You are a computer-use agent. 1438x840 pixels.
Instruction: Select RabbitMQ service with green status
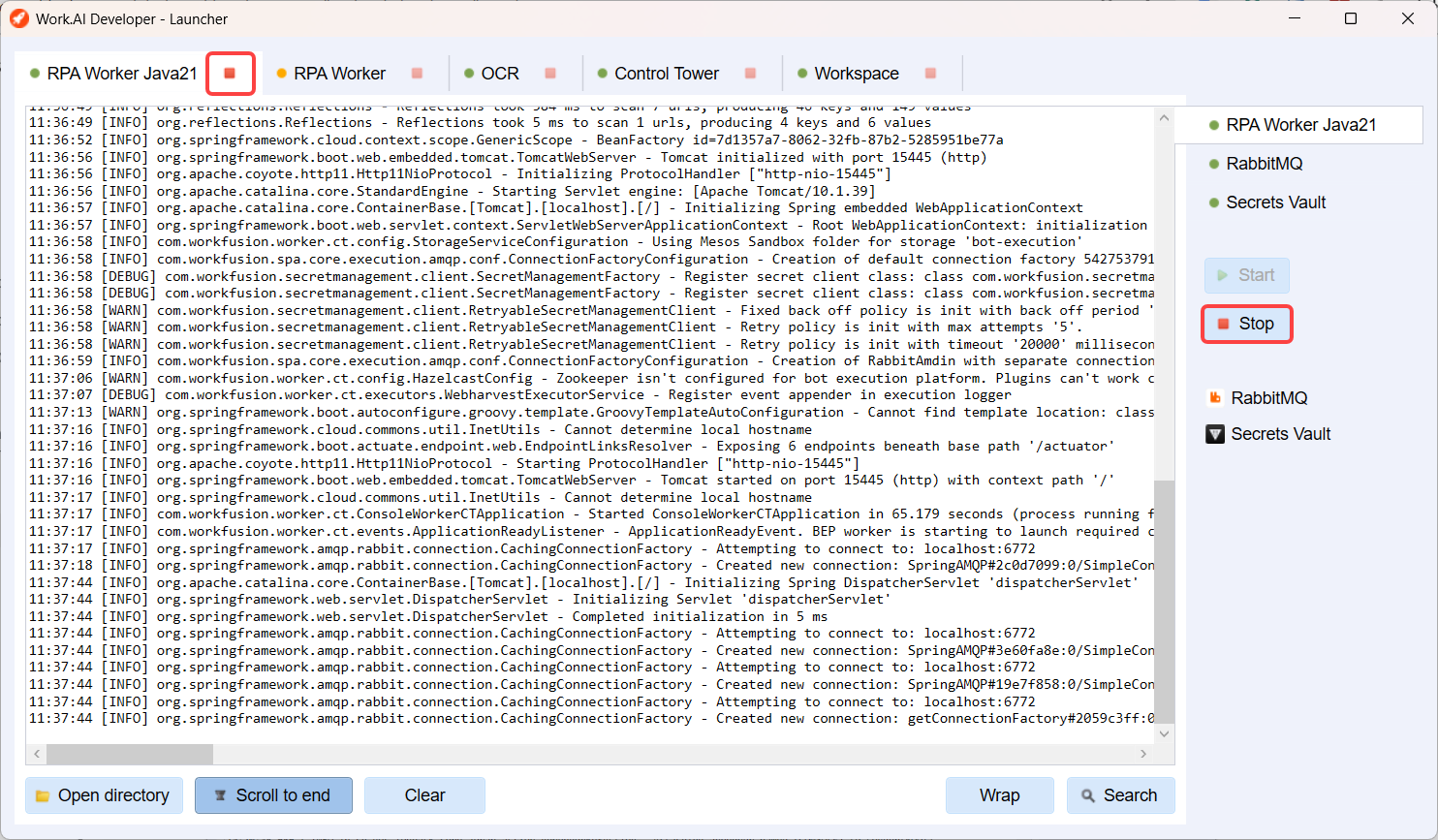pyautogui.click(x=1264, y=164)
